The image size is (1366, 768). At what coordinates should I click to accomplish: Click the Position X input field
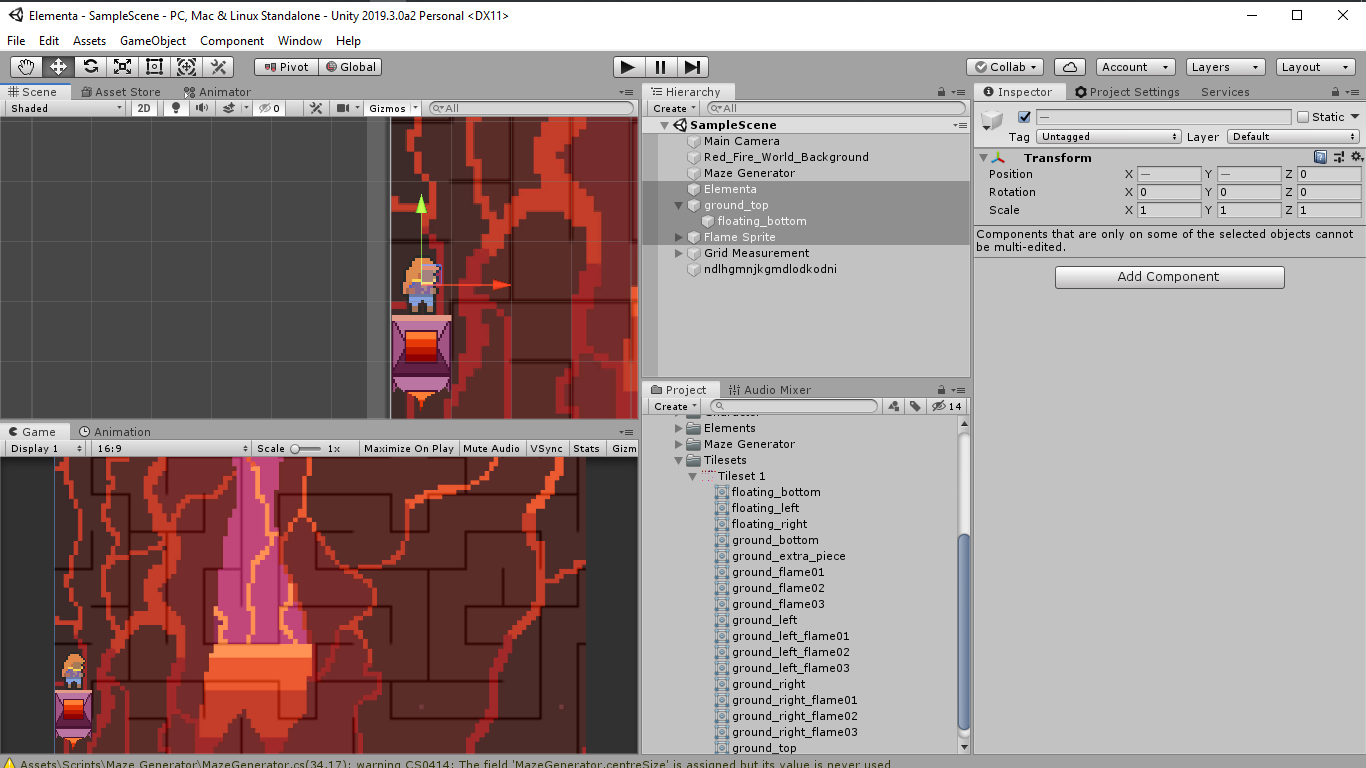pos(1168,174)
